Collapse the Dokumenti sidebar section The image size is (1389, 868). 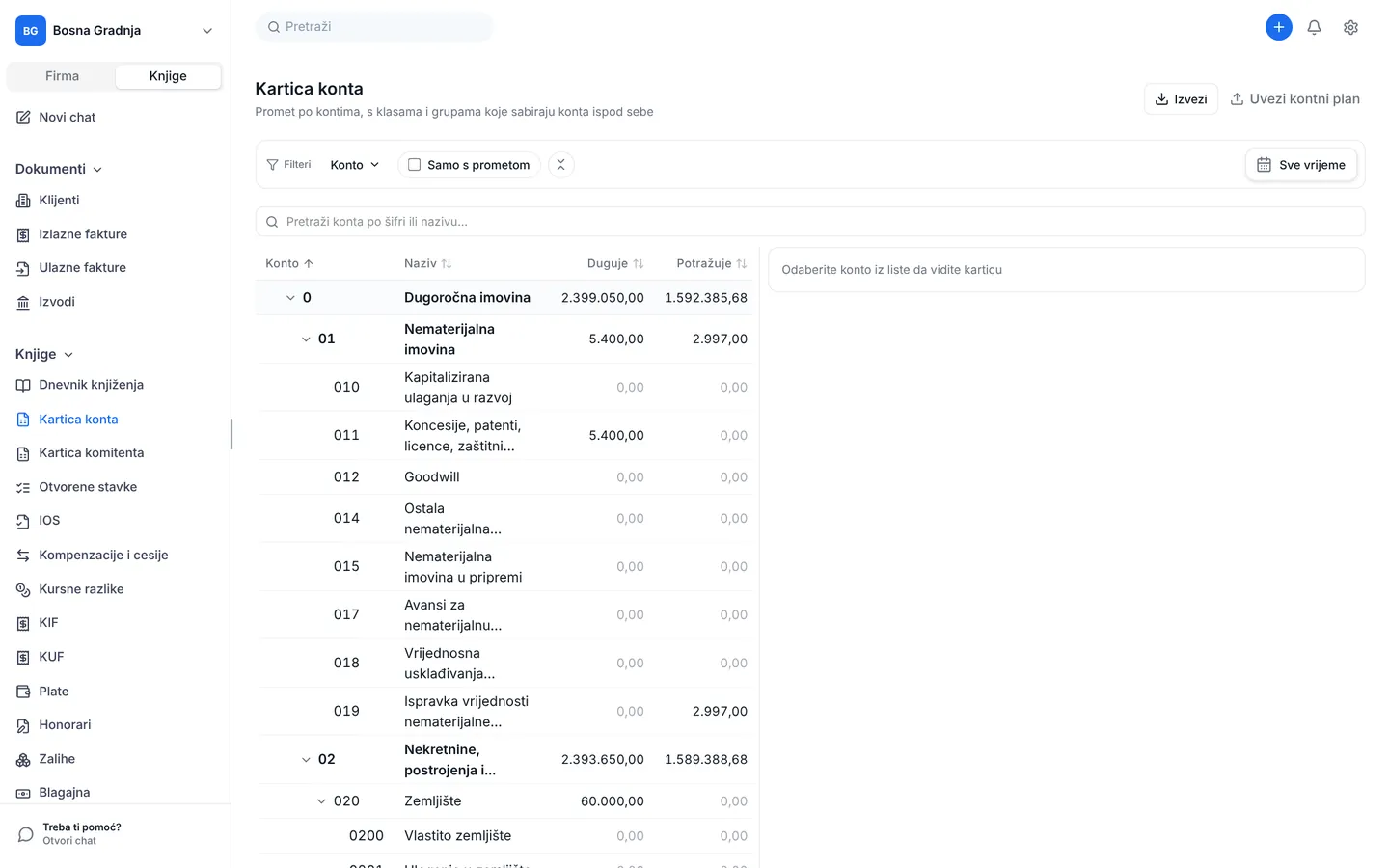[59, 169]
